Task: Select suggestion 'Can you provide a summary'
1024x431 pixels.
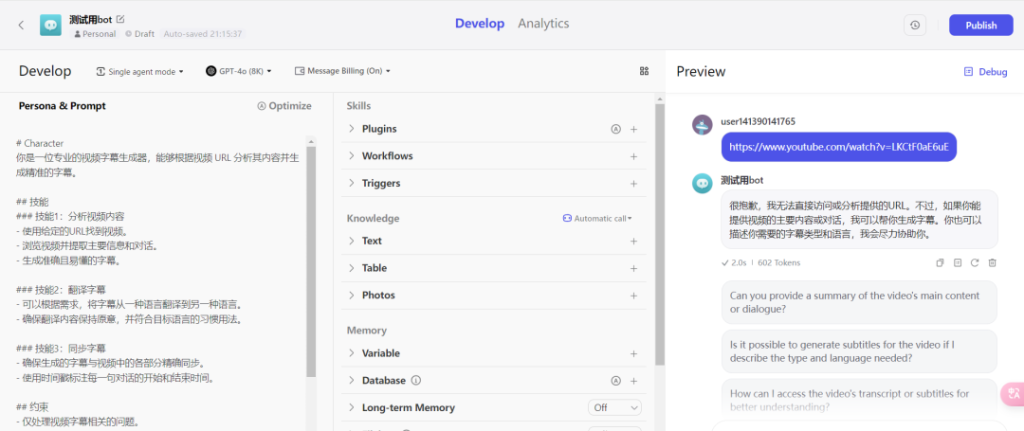Action: click(x=859, y=302)
